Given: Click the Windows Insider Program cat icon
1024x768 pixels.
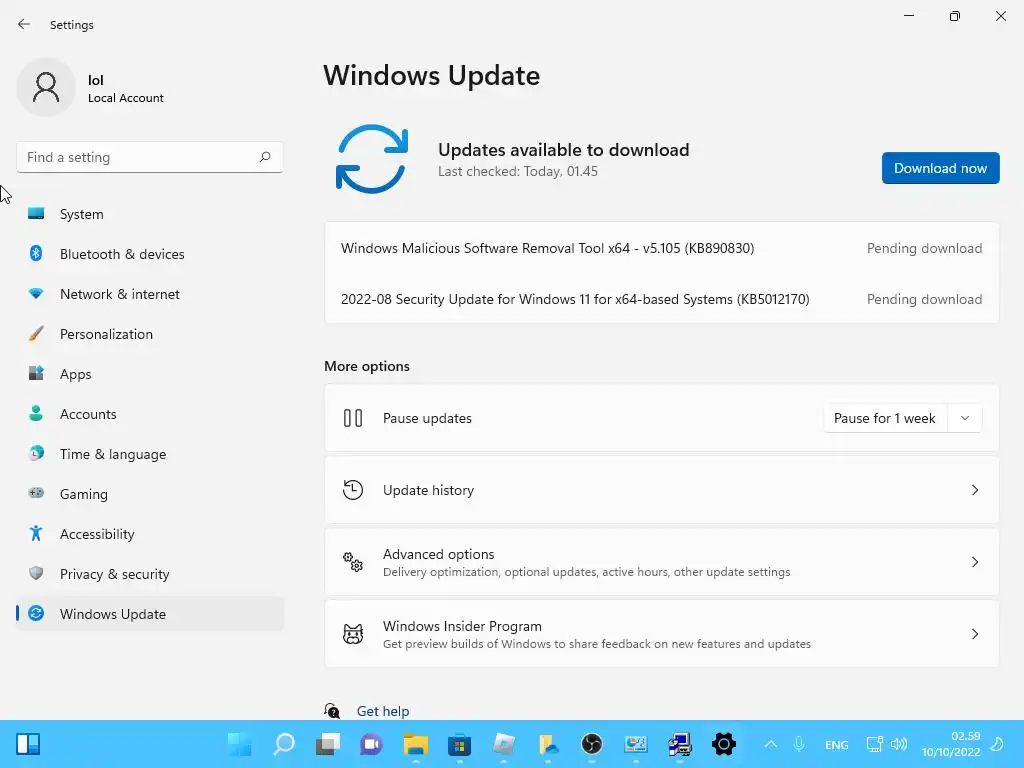Looking at the screenshot, I should (x=353, y=633).
